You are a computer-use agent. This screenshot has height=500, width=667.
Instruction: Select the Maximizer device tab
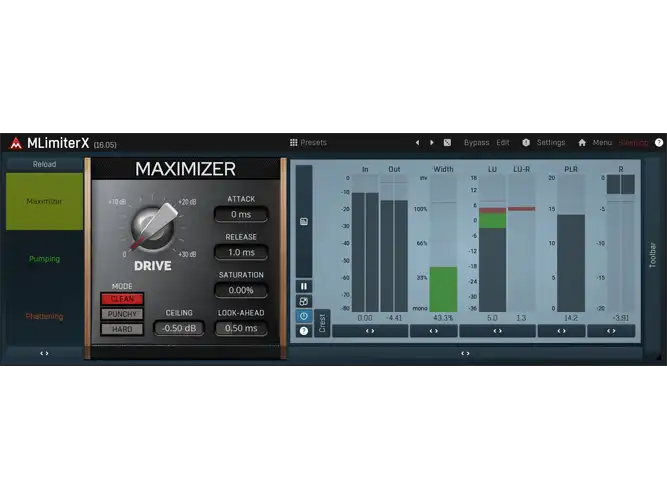(x=44, y=201)
